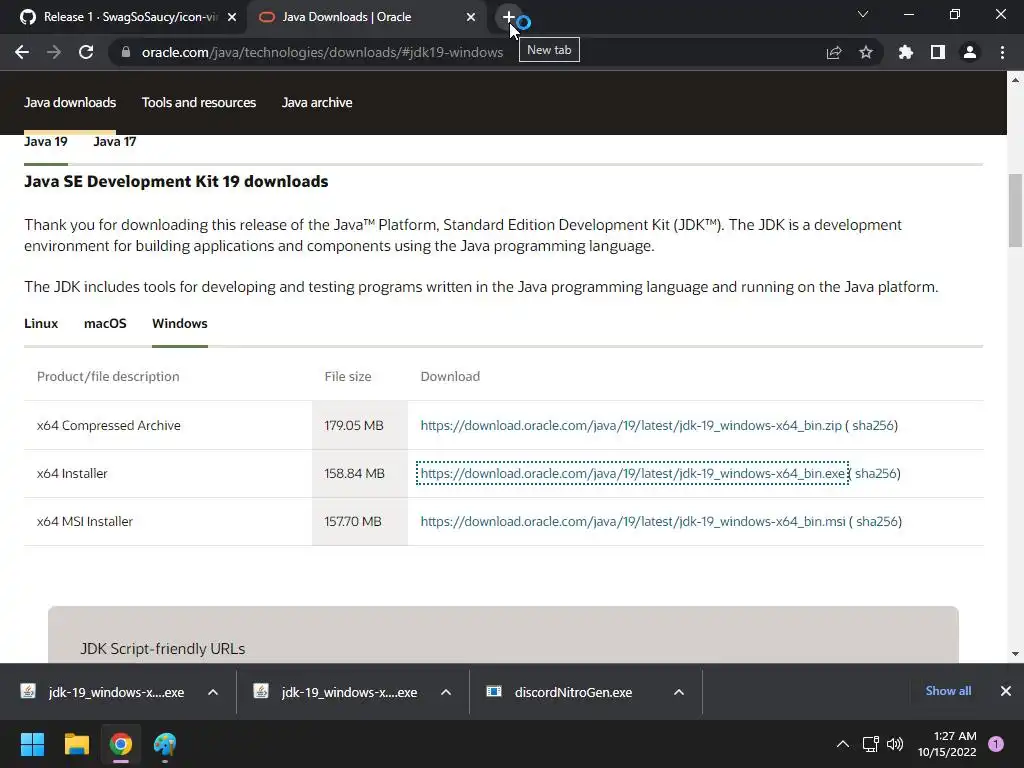Viewport: 1024px width, 768px height.
Task: Click the forward navigation arrow
Action: coord(54,52)
